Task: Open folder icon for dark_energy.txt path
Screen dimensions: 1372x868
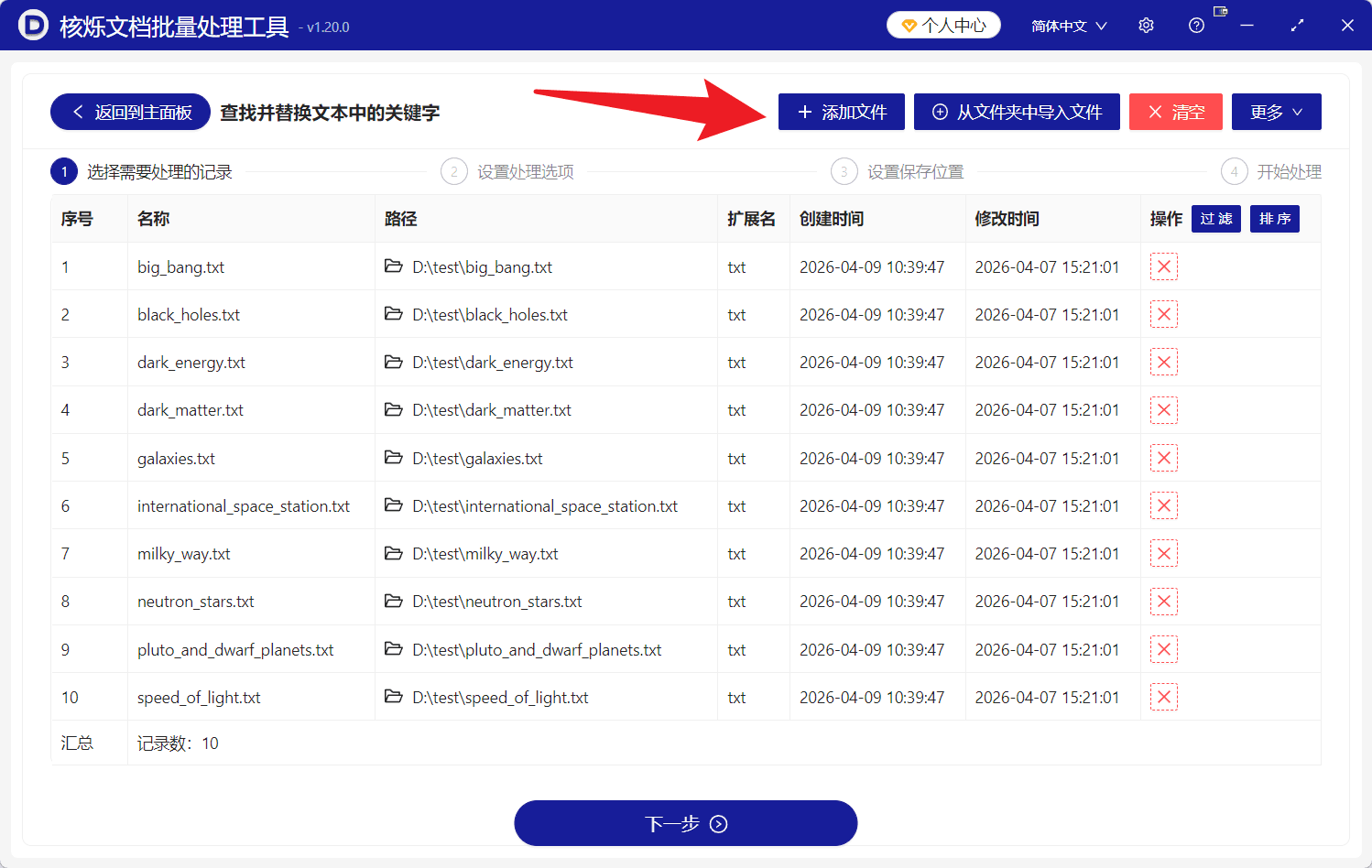Action: tap(394, 362)
